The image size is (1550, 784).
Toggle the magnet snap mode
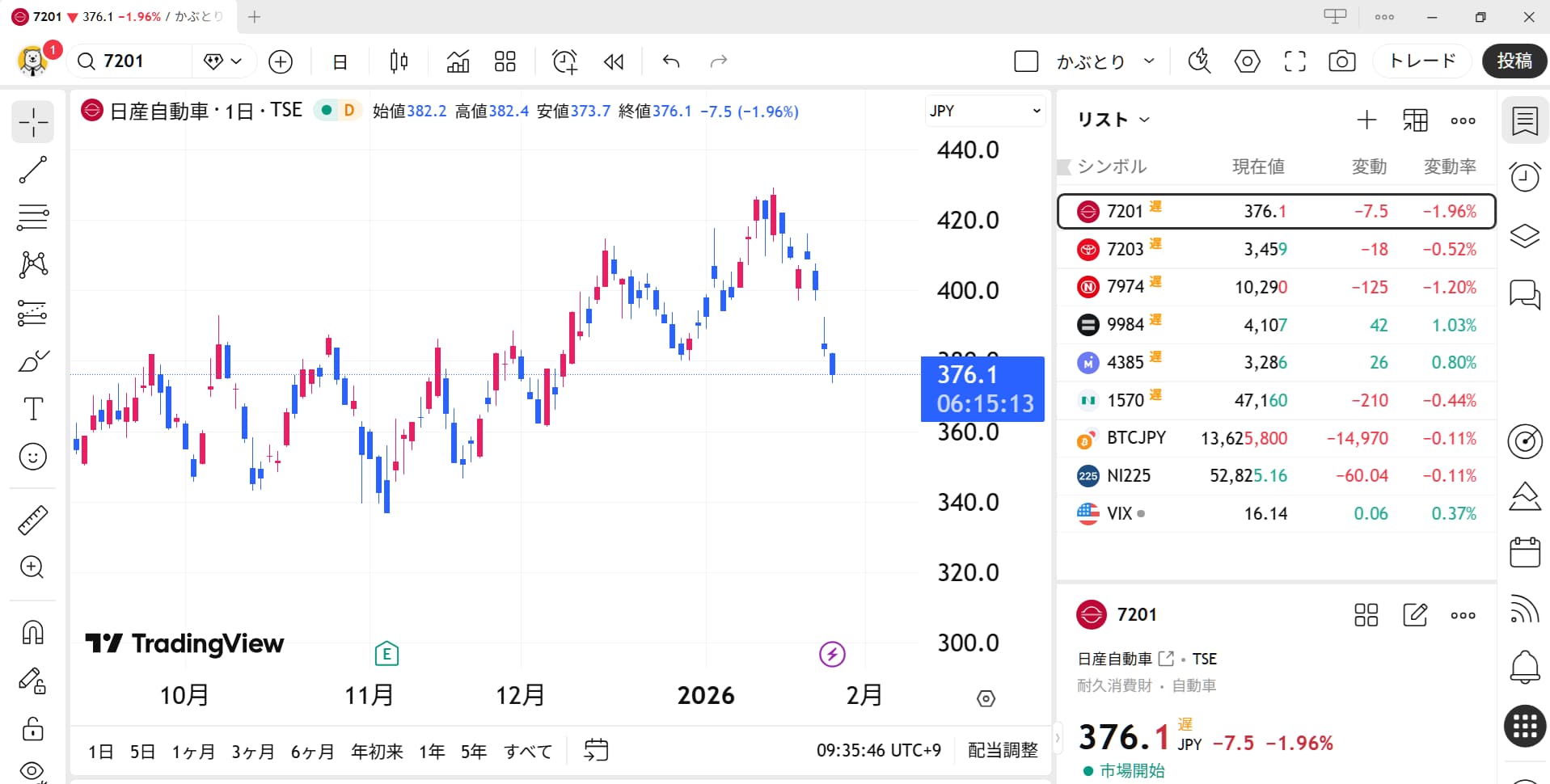pos(32,632)
